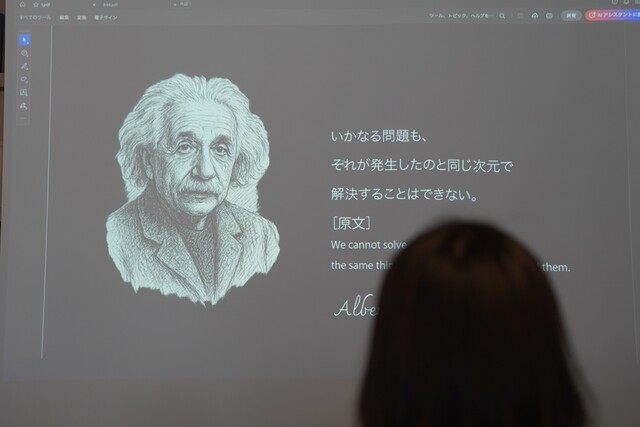Switch to the second .pdf document tab
This screenshot has height=427, width=640.
(111, 5)
